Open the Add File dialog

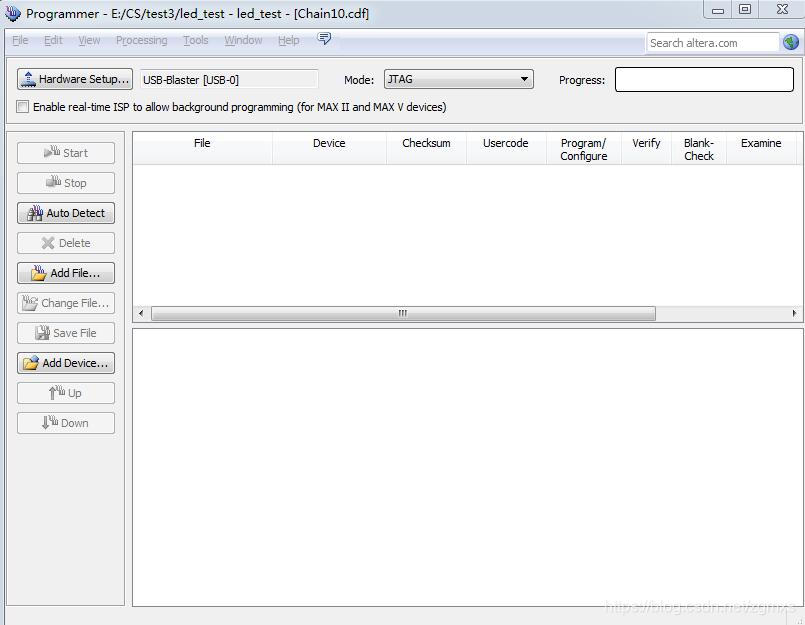pyautogui.click(x=66, y=273)
